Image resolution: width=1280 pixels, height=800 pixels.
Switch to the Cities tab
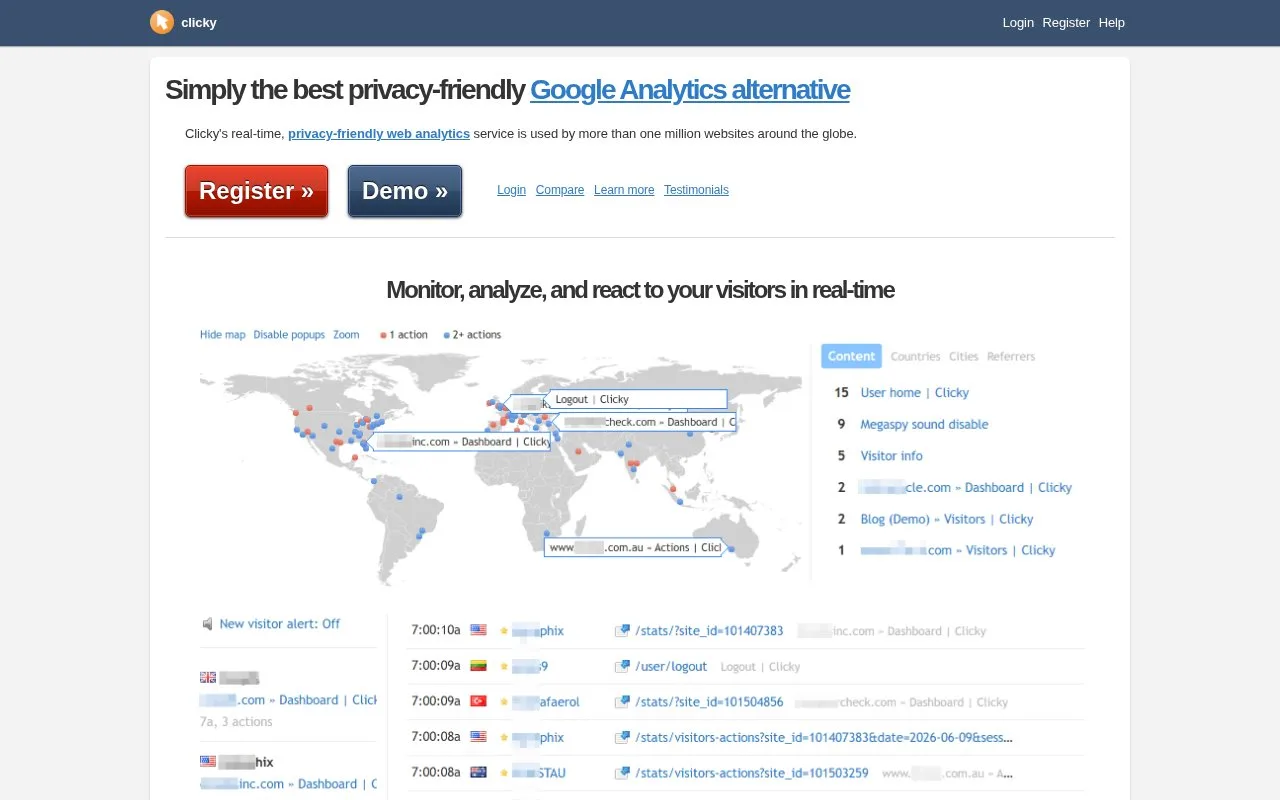[x=964, y=357]
